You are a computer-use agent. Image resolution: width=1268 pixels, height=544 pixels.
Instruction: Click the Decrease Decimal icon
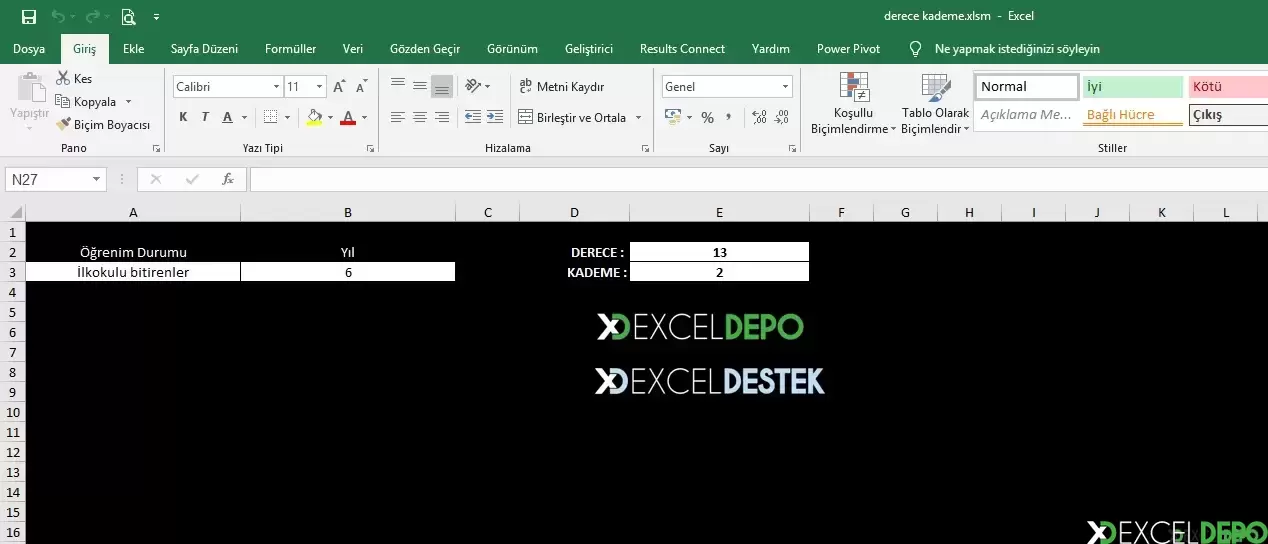click(782, 117)
